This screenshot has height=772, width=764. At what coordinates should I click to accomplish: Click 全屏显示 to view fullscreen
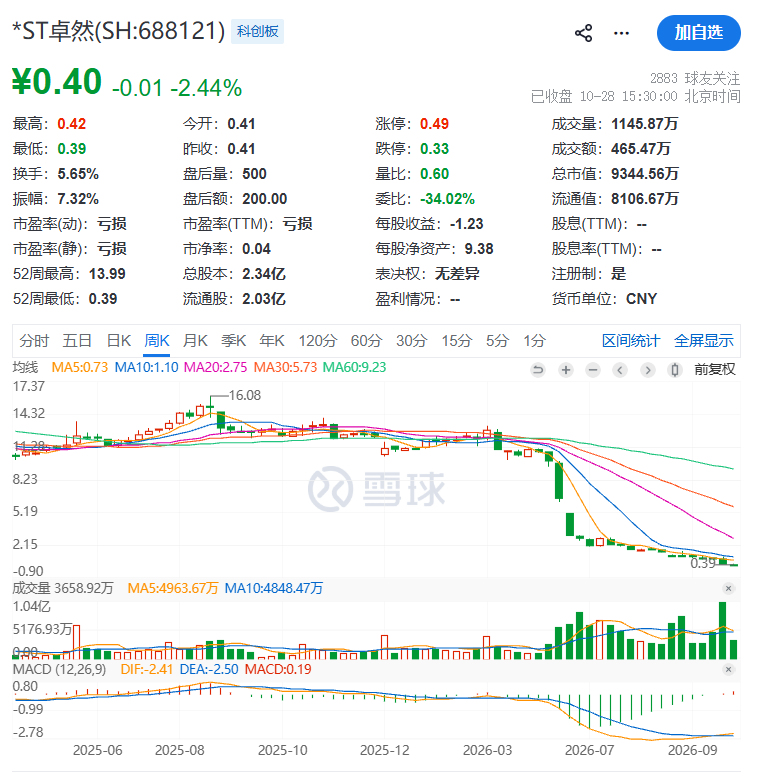704,341
